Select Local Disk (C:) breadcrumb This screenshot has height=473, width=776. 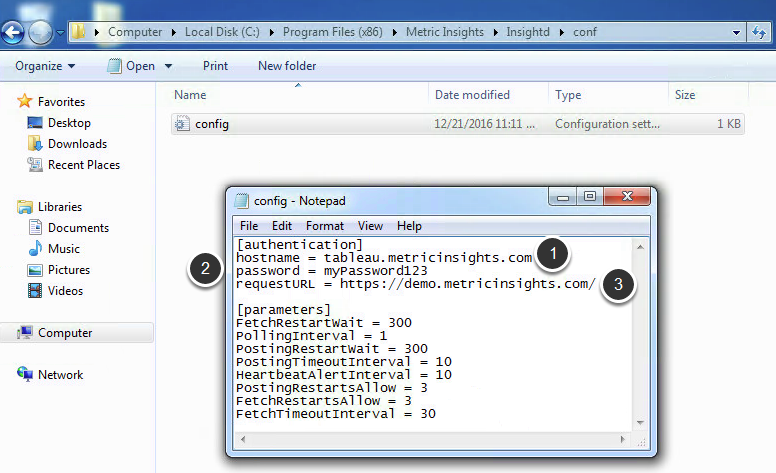(222, 32)
